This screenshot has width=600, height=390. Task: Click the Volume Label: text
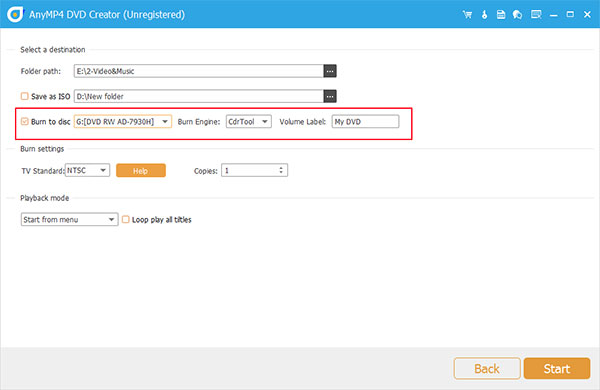(302, 122)
